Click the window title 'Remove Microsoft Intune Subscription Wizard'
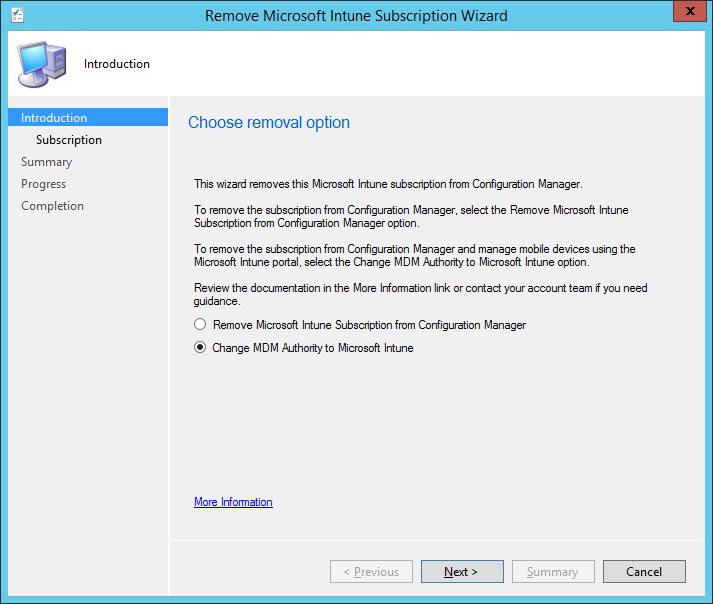 356,15
